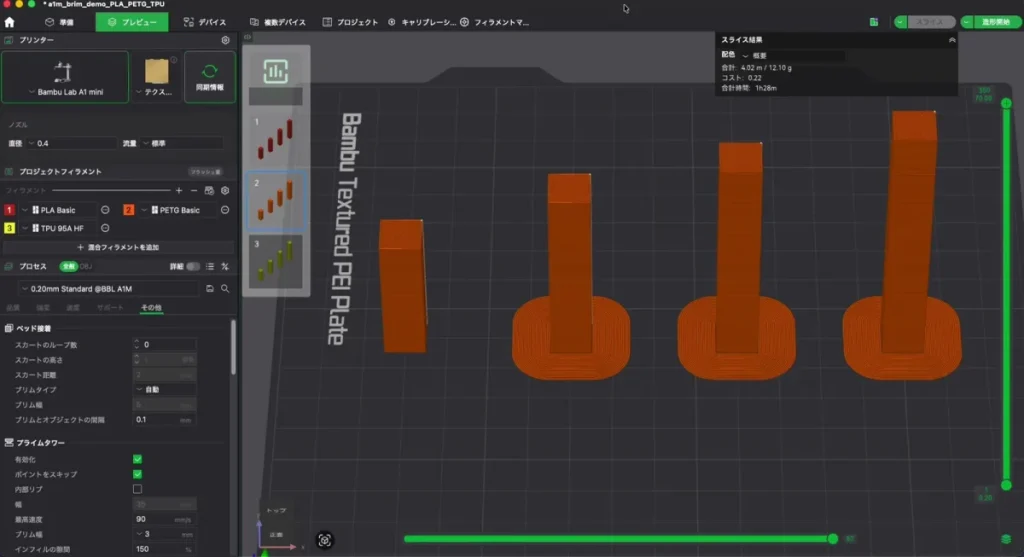Viewport: 1024px width, 557px height.
Task: Switch to the Preview tab
Action: pos(132,22)
